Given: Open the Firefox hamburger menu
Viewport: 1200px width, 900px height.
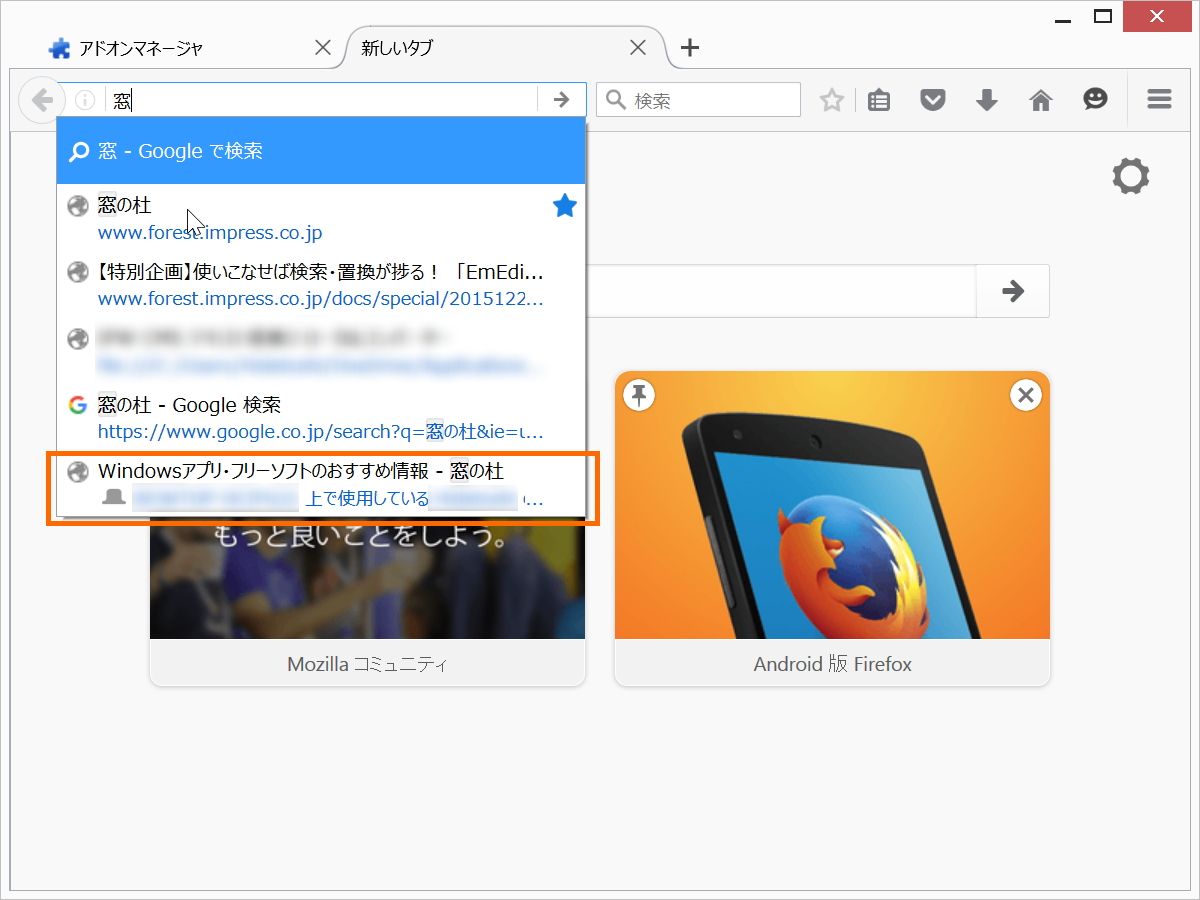Looking at the screenshot, I should pos(1158,99).
